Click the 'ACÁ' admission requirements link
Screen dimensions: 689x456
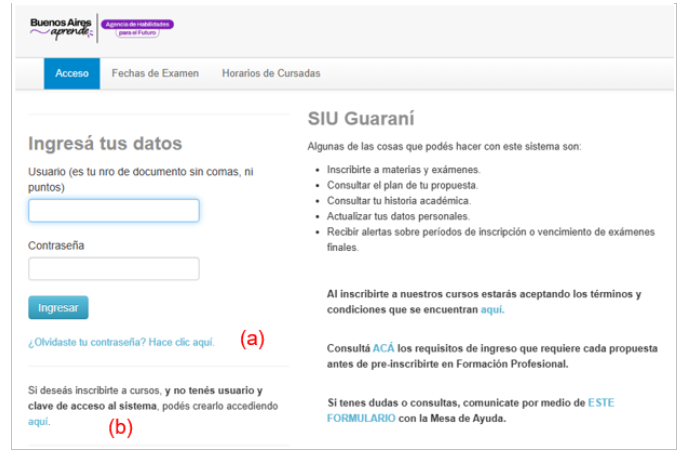(x=384, y=348)
